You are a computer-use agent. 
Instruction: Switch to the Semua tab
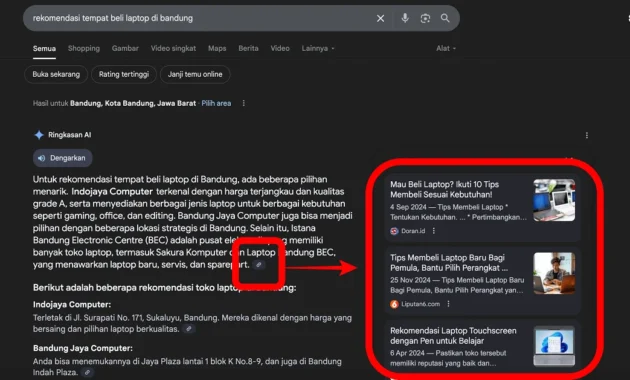click(x=44, y=49)
